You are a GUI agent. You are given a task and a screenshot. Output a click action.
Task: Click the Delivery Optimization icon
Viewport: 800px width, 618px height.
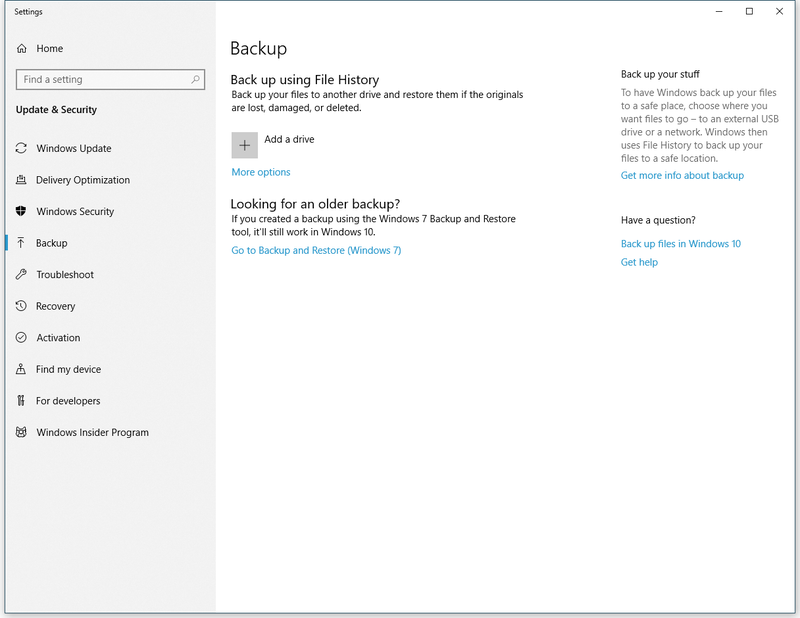point(21,180)
